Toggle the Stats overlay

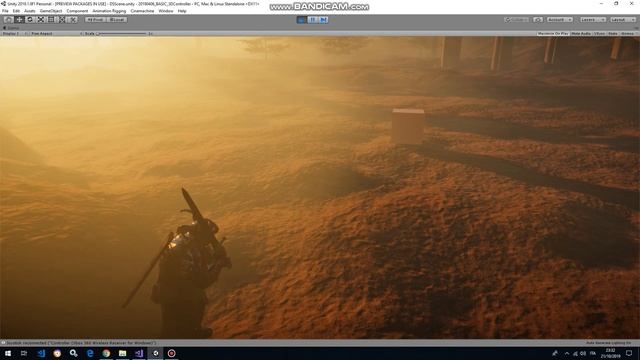(x=613, y=33)
